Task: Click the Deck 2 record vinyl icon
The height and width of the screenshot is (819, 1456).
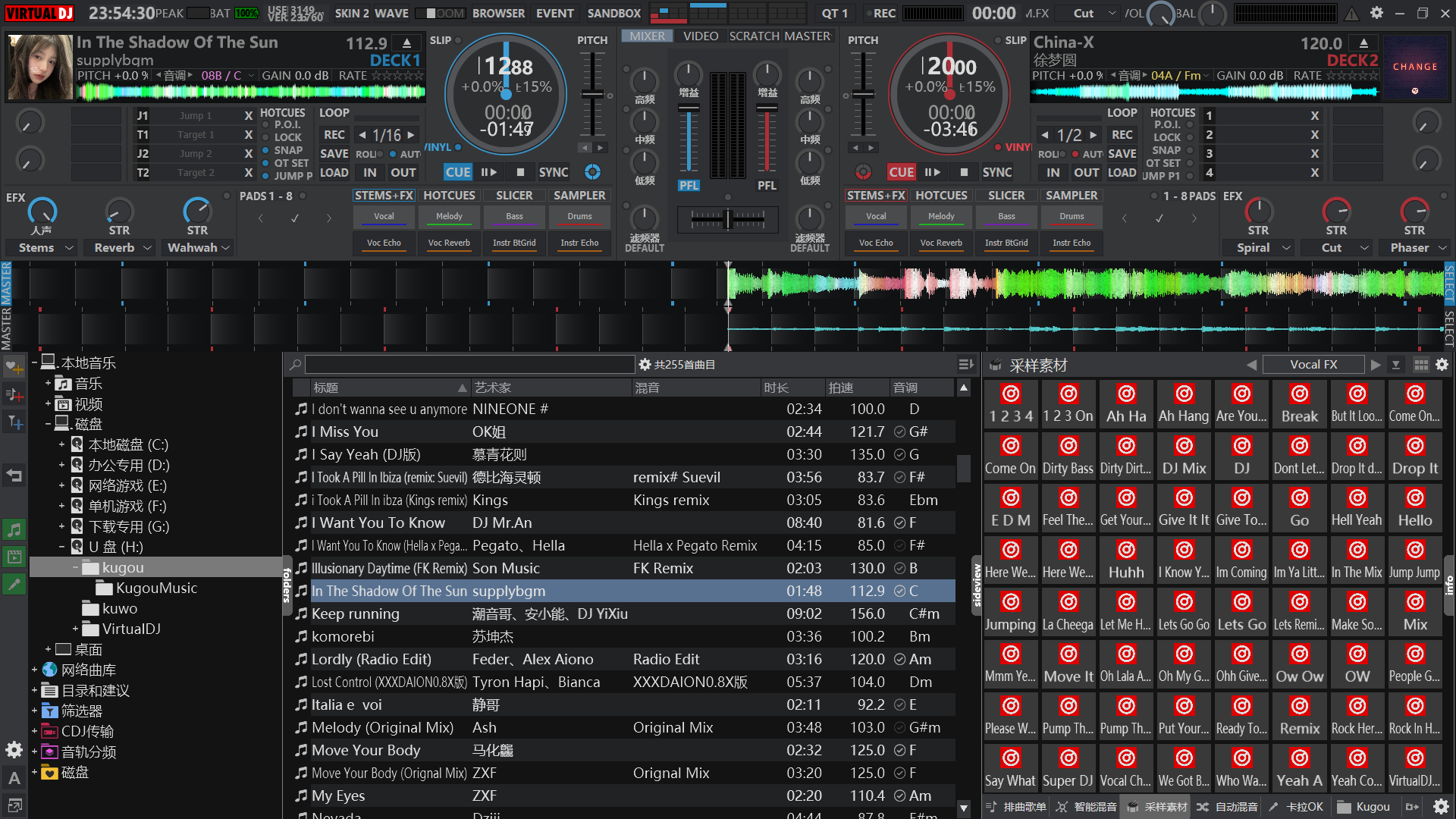Action: 863,172
